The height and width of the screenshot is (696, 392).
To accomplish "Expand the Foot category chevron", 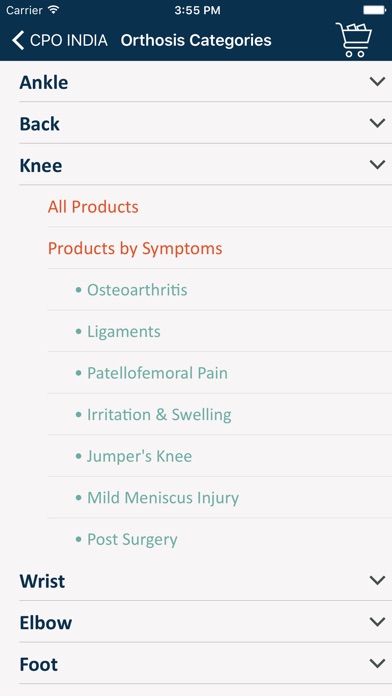I will [x=377, y=664].
